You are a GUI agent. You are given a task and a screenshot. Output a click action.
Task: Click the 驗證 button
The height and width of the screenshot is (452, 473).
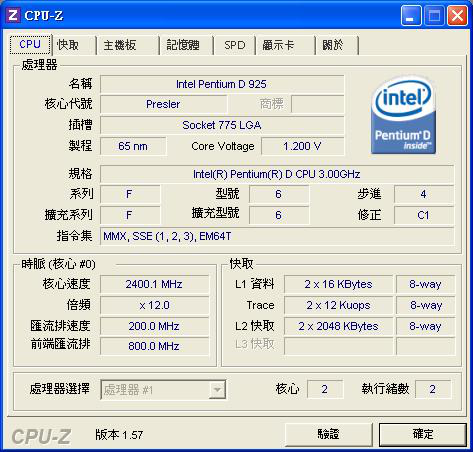click(x=329, y=434)
